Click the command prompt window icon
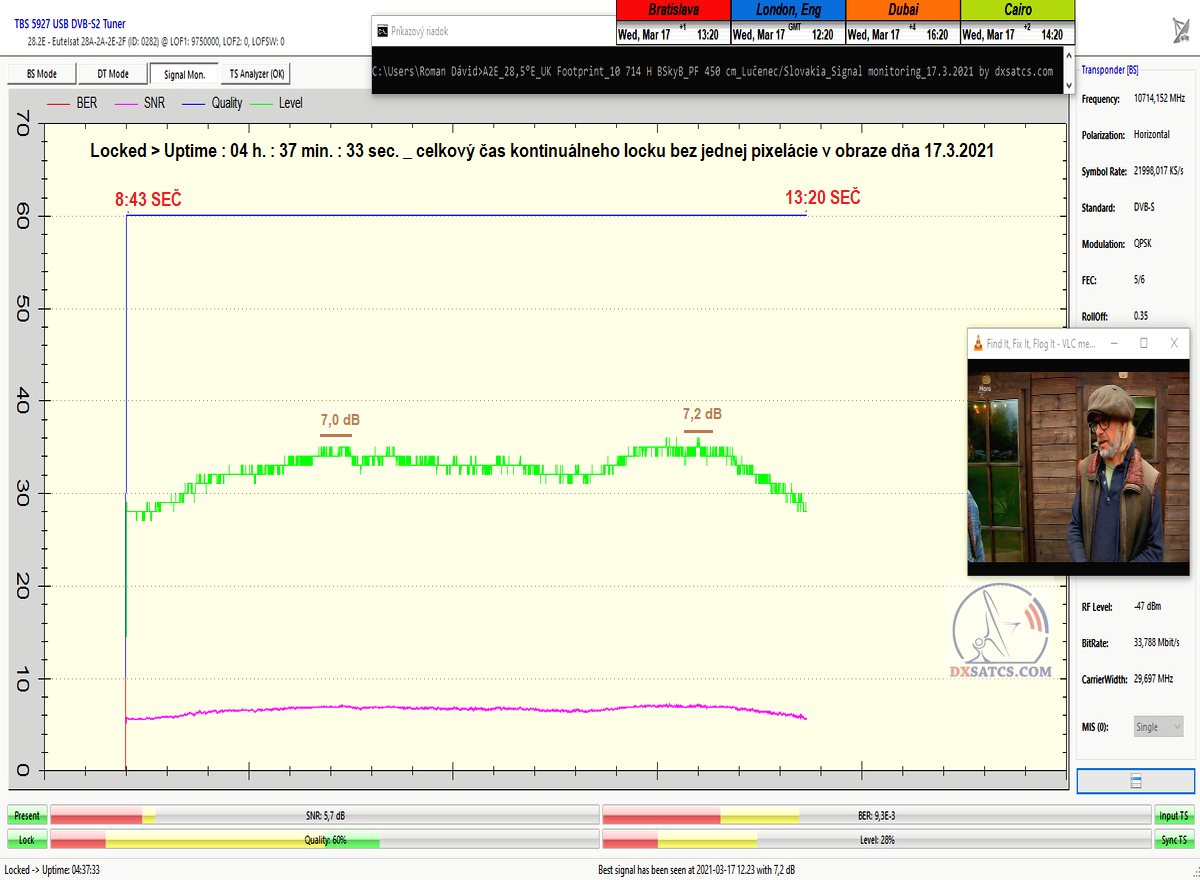1200x880 pixels. 382,31
